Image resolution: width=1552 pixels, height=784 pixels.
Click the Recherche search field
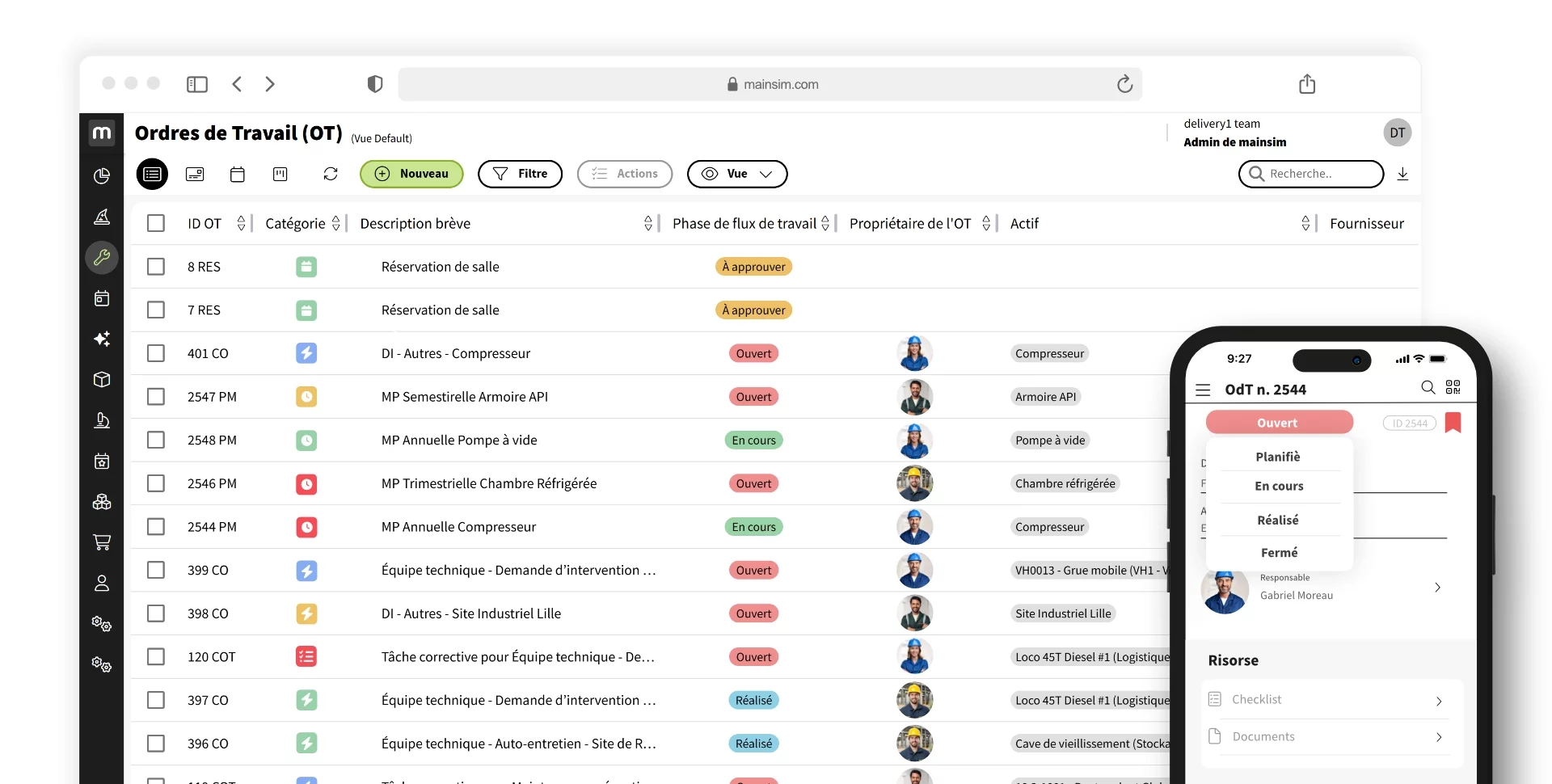pos(1311,174)
